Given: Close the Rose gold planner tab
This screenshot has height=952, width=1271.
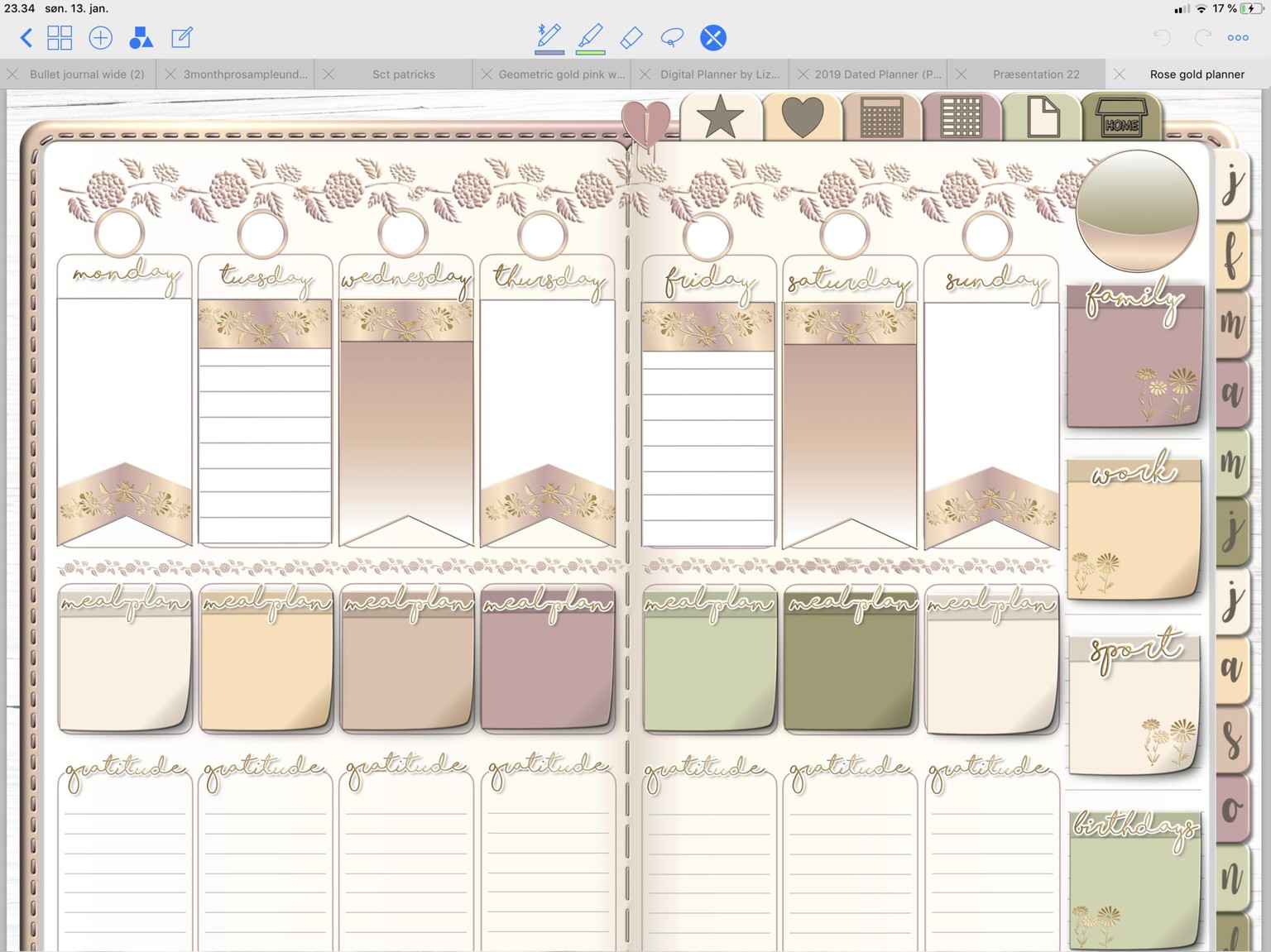Looking at the screenshot, I should click(x=1119, y=74).
